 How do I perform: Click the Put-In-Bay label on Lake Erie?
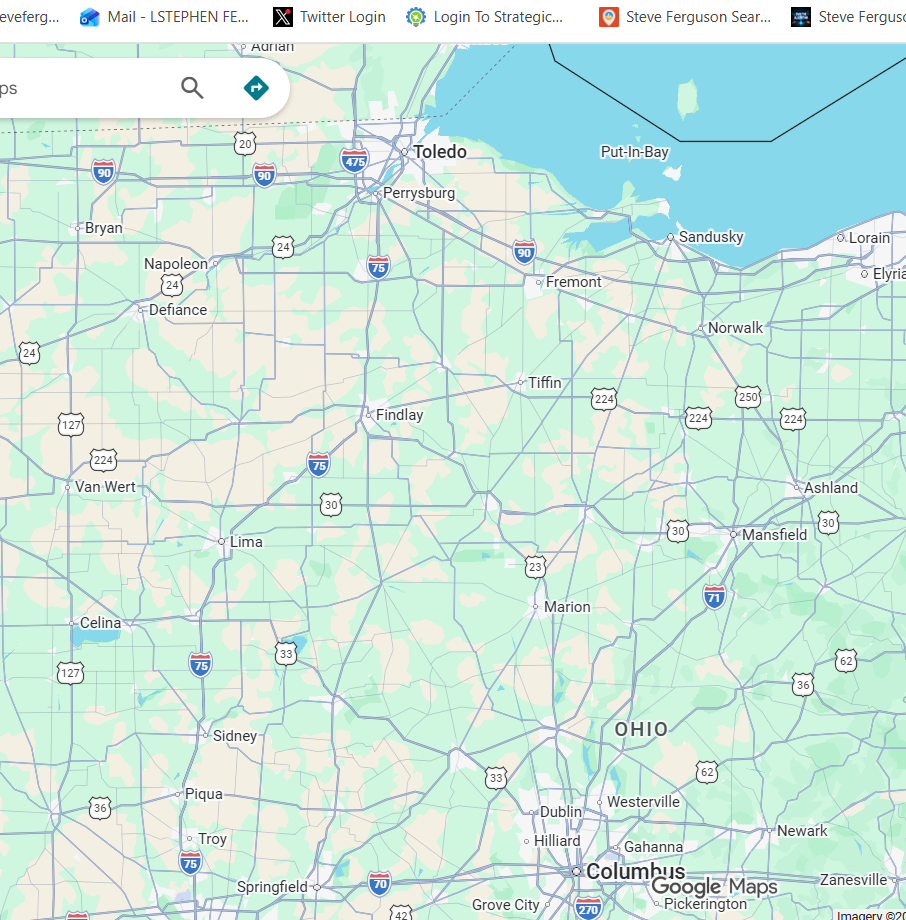pyautogui.click(x=634, y=152)
